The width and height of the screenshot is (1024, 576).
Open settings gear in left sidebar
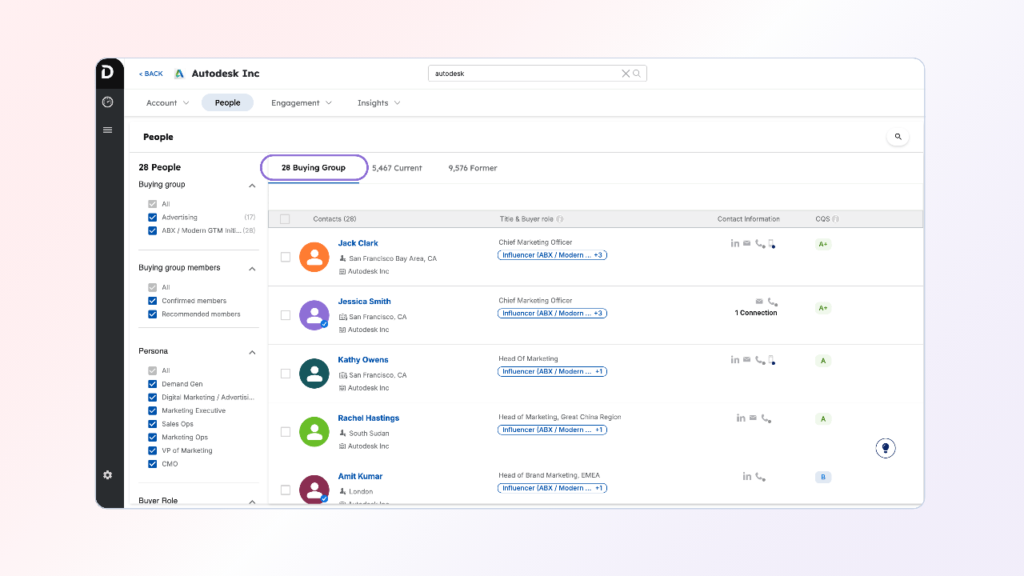click(x=108, y=475)
